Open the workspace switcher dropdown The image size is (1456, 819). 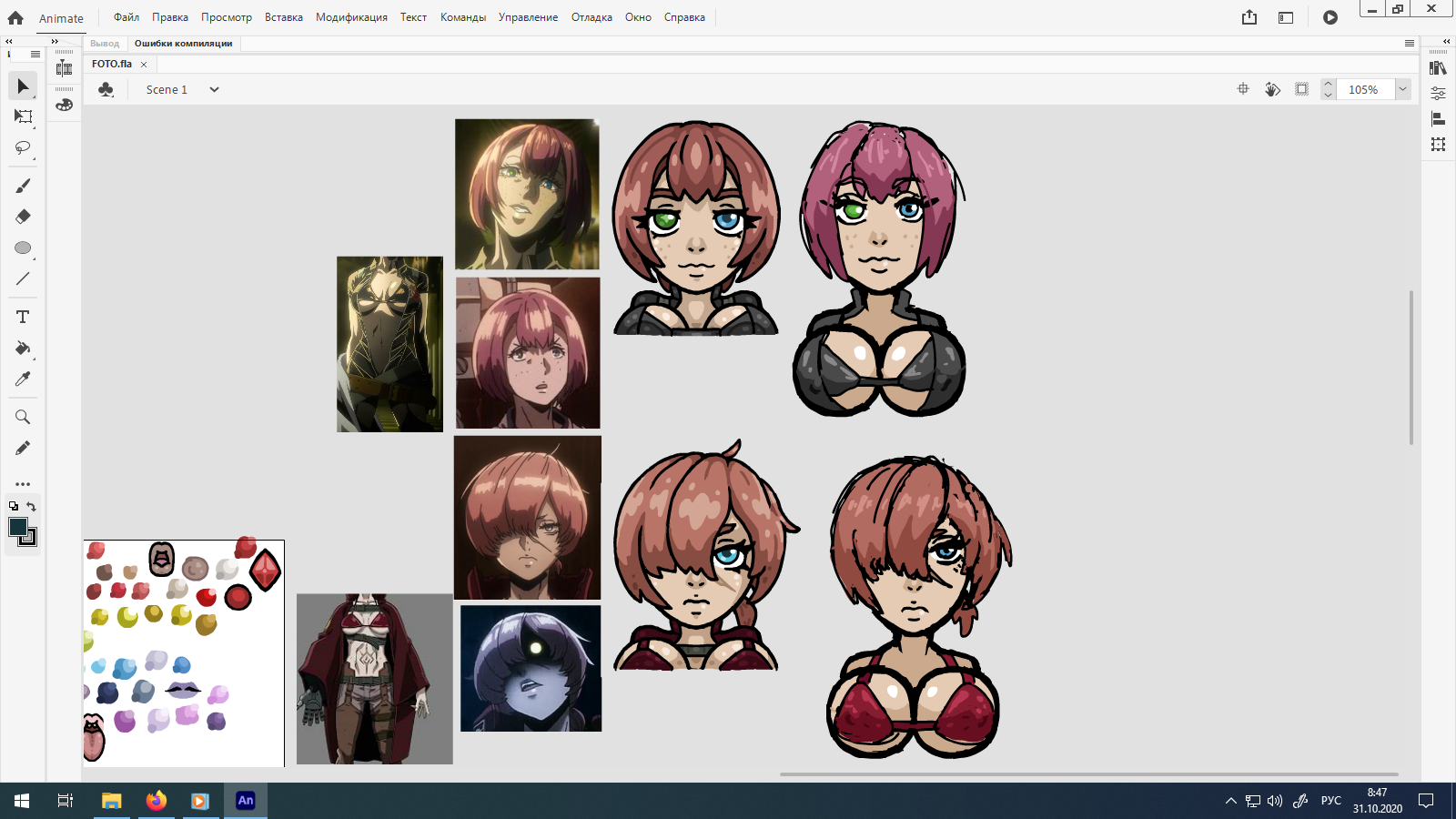point(1286,17)
